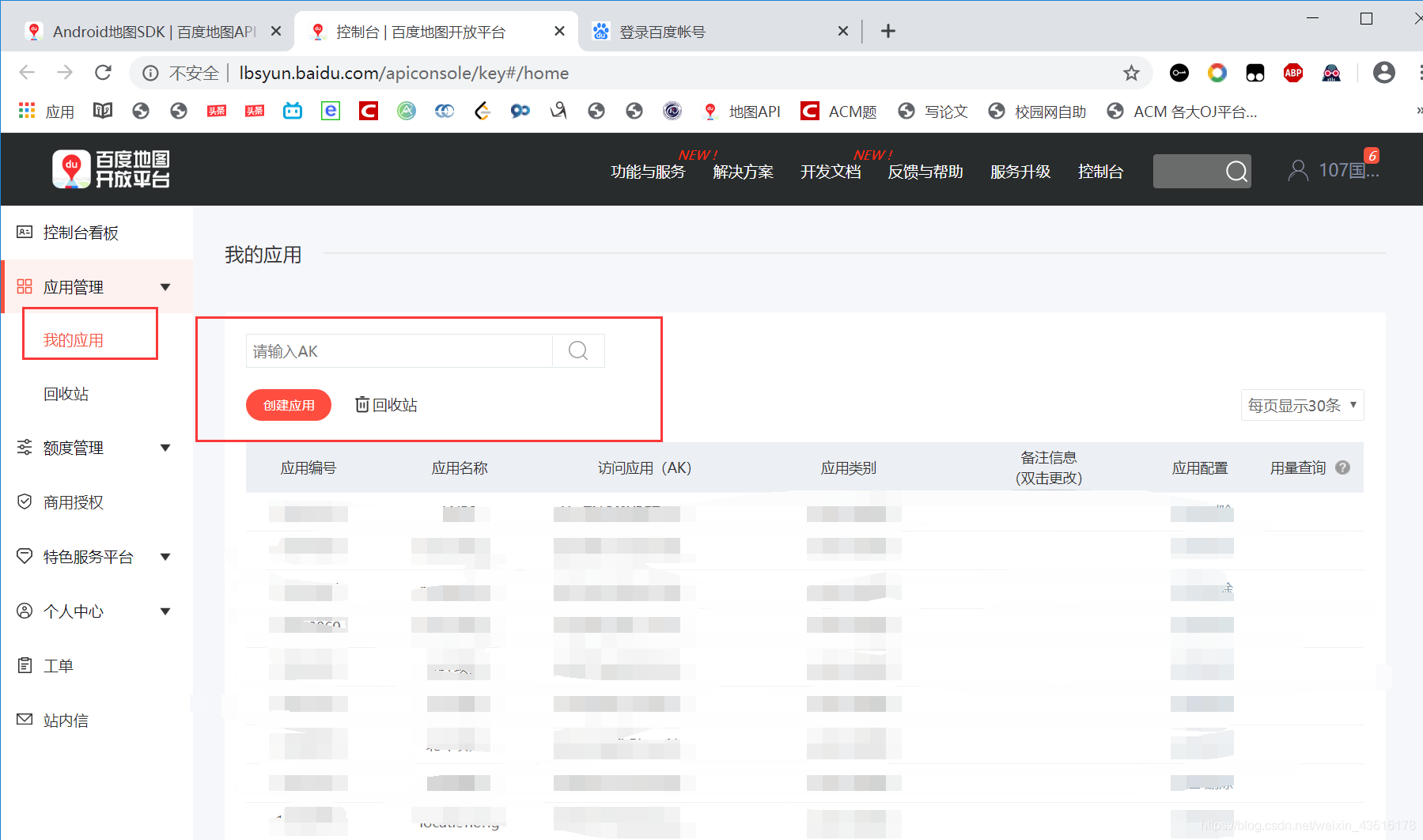Screen dimensions: 1423x840
Task: Open 站内信 mail icon
Action: [x=24, y=719]
